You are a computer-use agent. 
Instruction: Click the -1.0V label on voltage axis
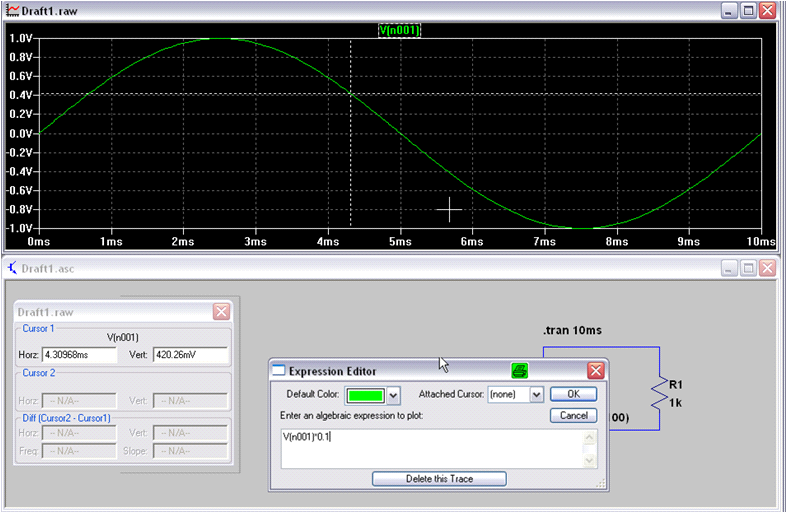tap(20, 228)
